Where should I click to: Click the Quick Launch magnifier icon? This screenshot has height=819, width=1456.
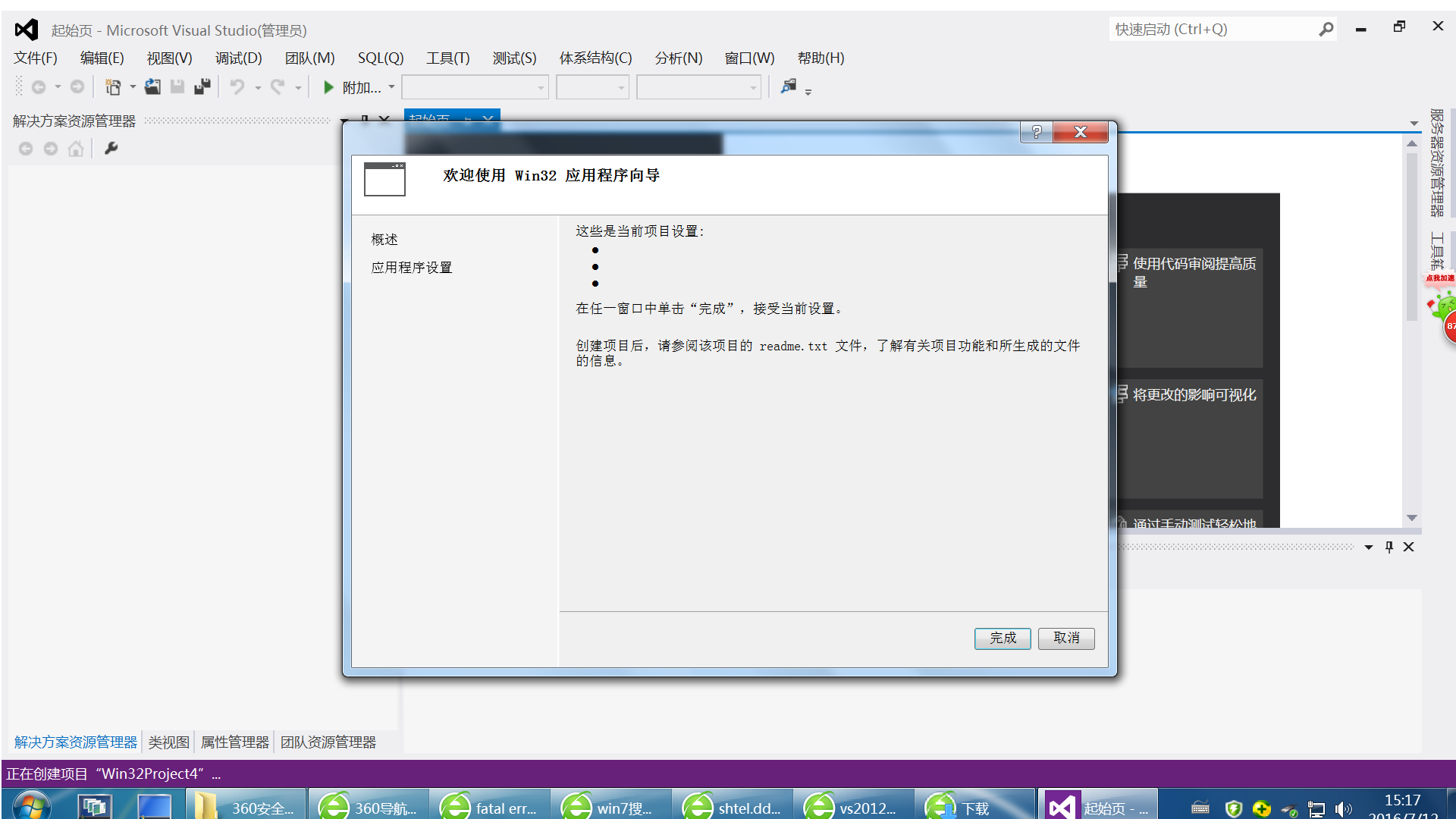pyautogui.click(x=1326, y=30)
